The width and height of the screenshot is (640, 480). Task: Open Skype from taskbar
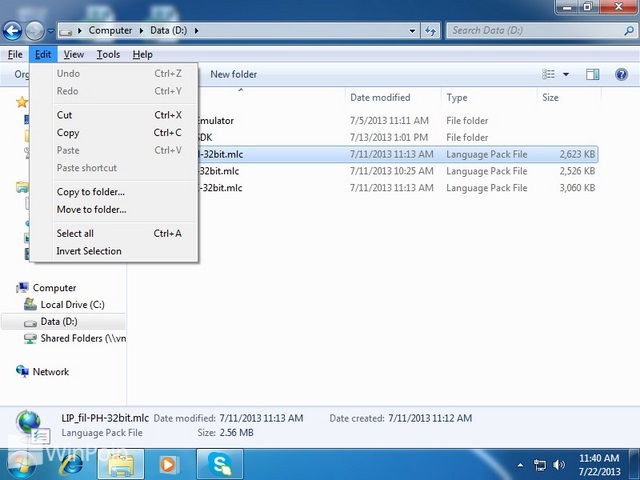click(220, 464)
